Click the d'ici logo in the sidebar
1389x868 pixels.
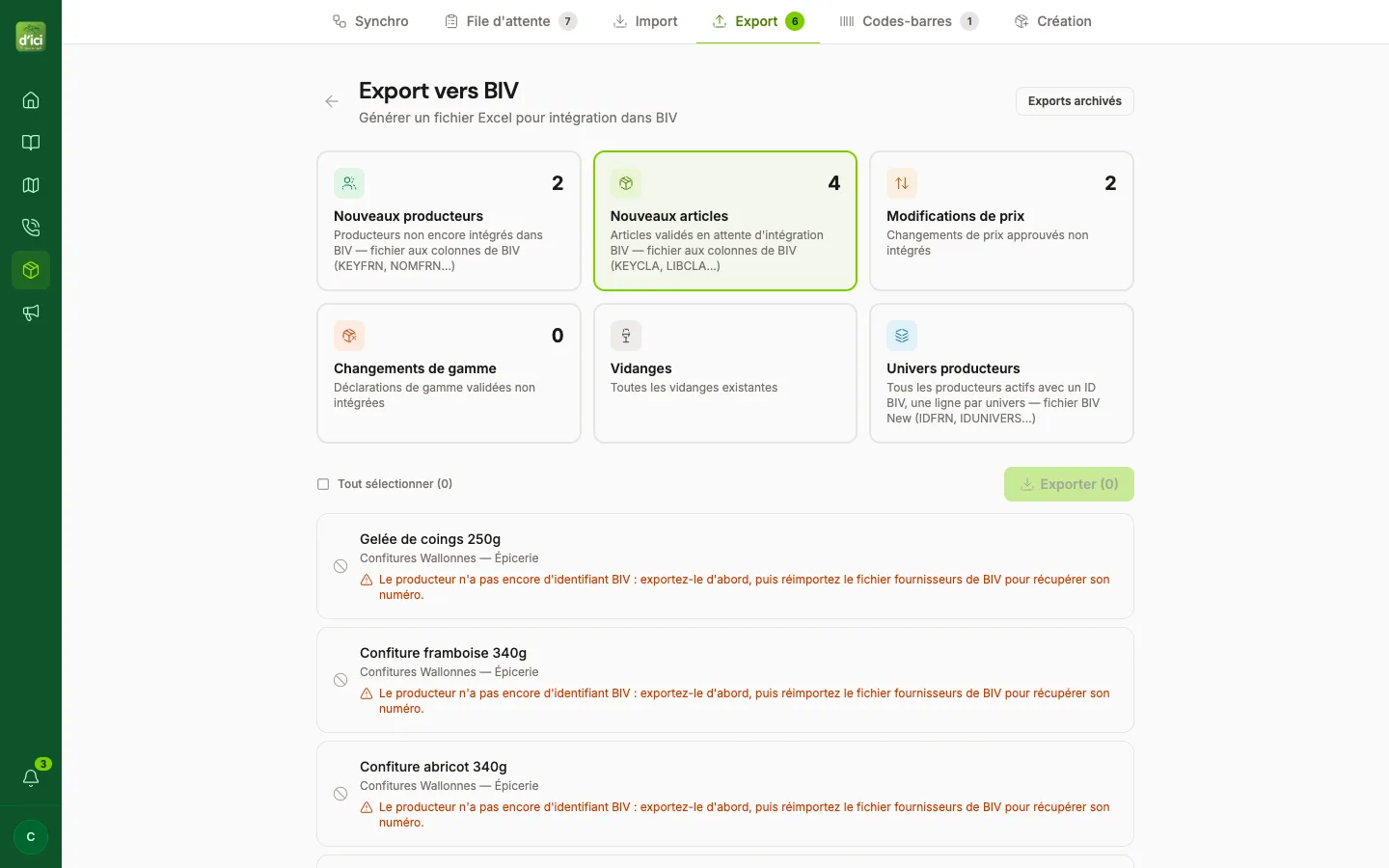[x=31, y=37]
